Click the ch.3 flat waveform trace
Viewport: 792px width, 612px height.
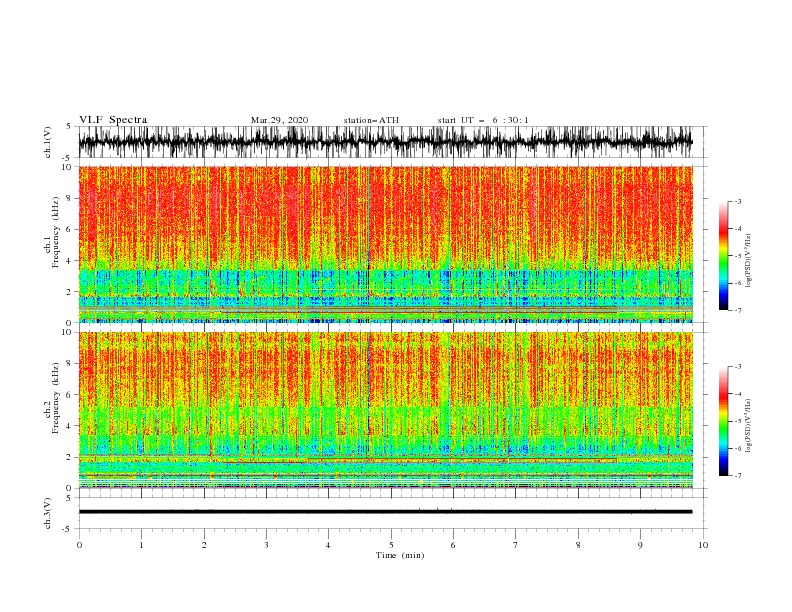click(x=385, y=512)
